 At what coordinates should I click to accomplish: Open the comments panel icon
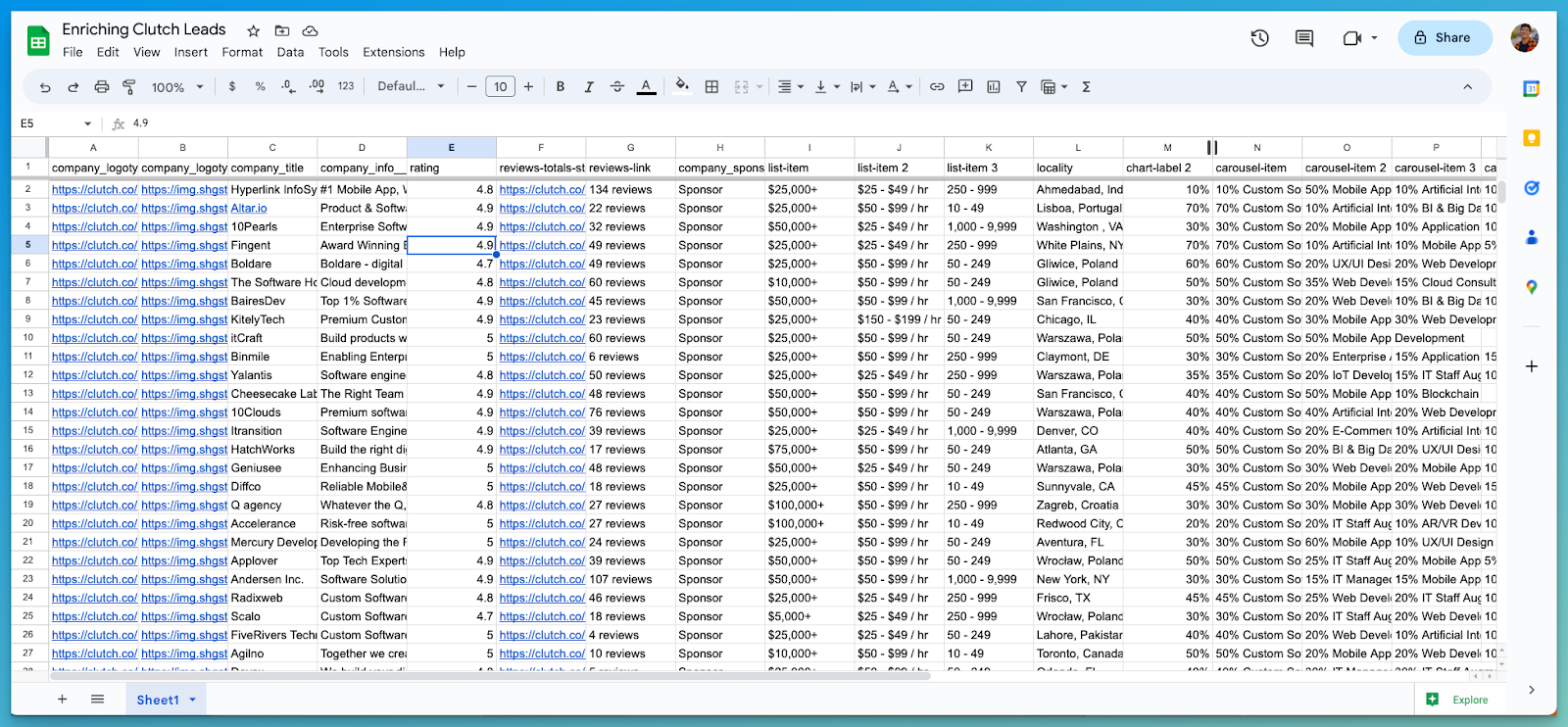click(1304, 38)
